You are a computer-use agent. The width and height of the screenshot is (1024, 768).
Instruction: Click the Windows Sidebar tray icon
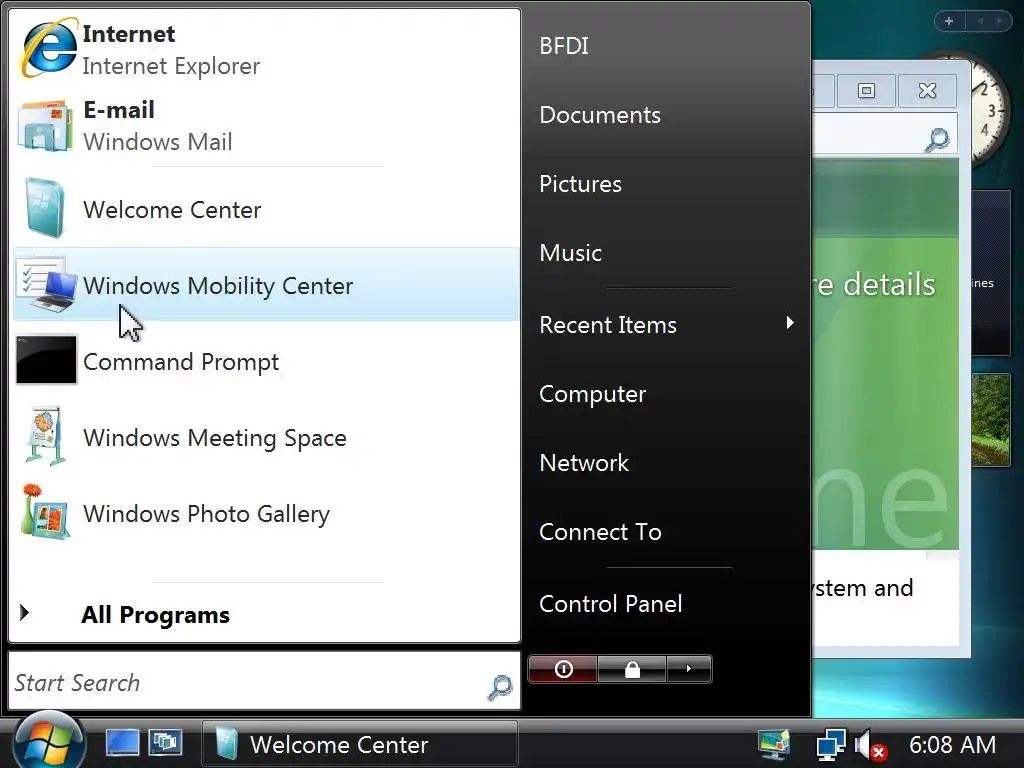pos(775,744)
